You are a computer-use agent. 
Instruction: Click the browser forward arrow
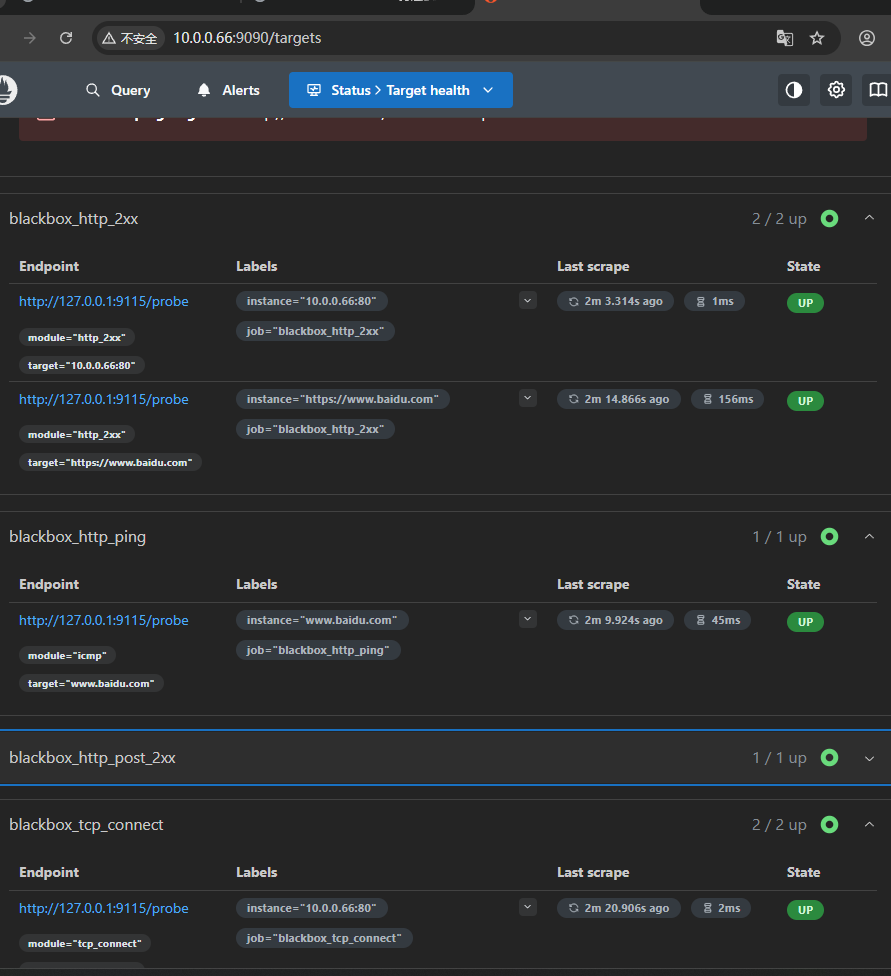(x=29, y=38)
